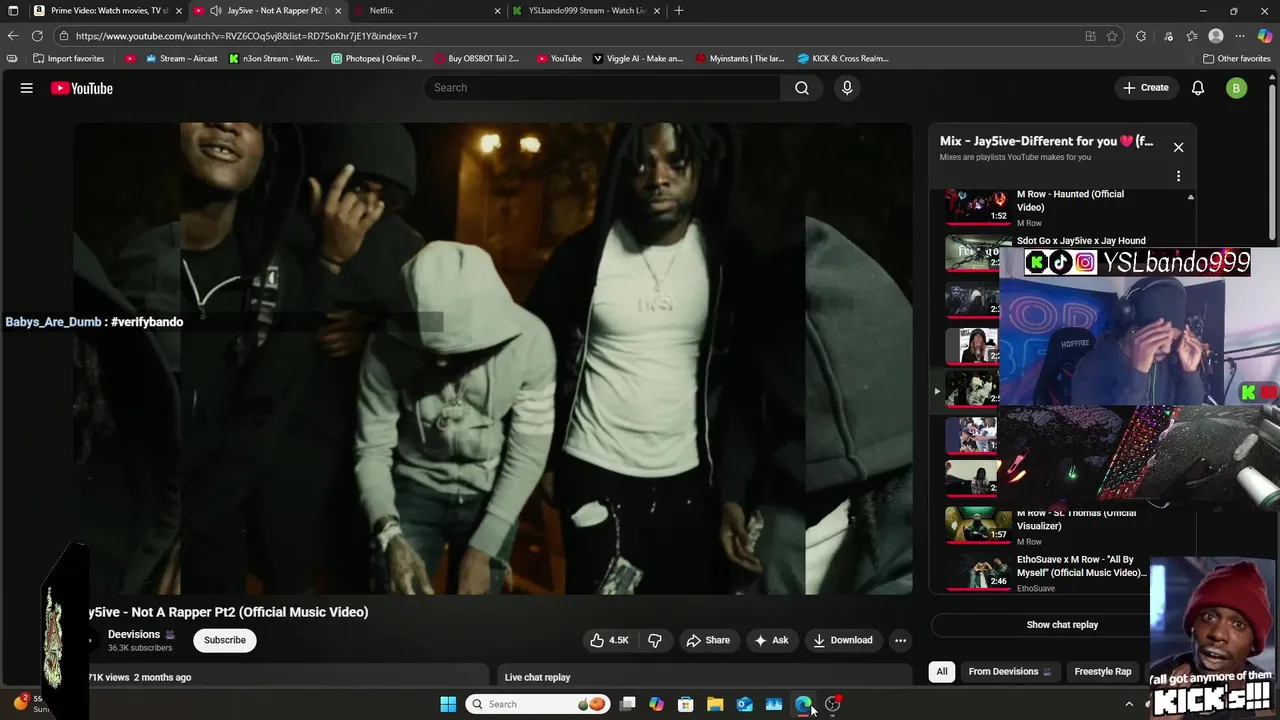The image size is (1280, 720).
Task: Like the video showing 4.5K likes
Action: click(x=609, y=640)
